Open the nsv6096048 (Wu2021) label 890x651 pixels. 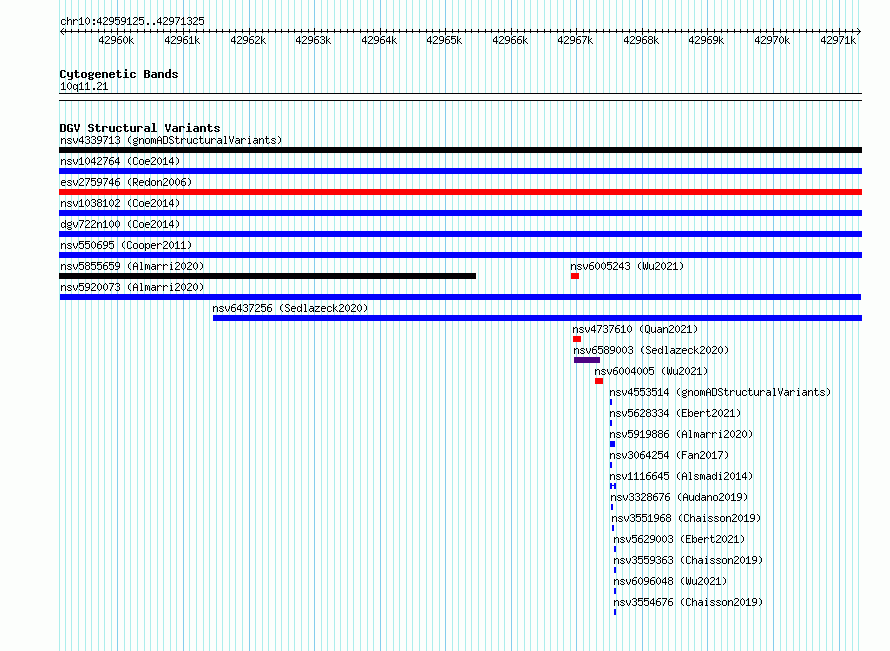coord(670,581)
